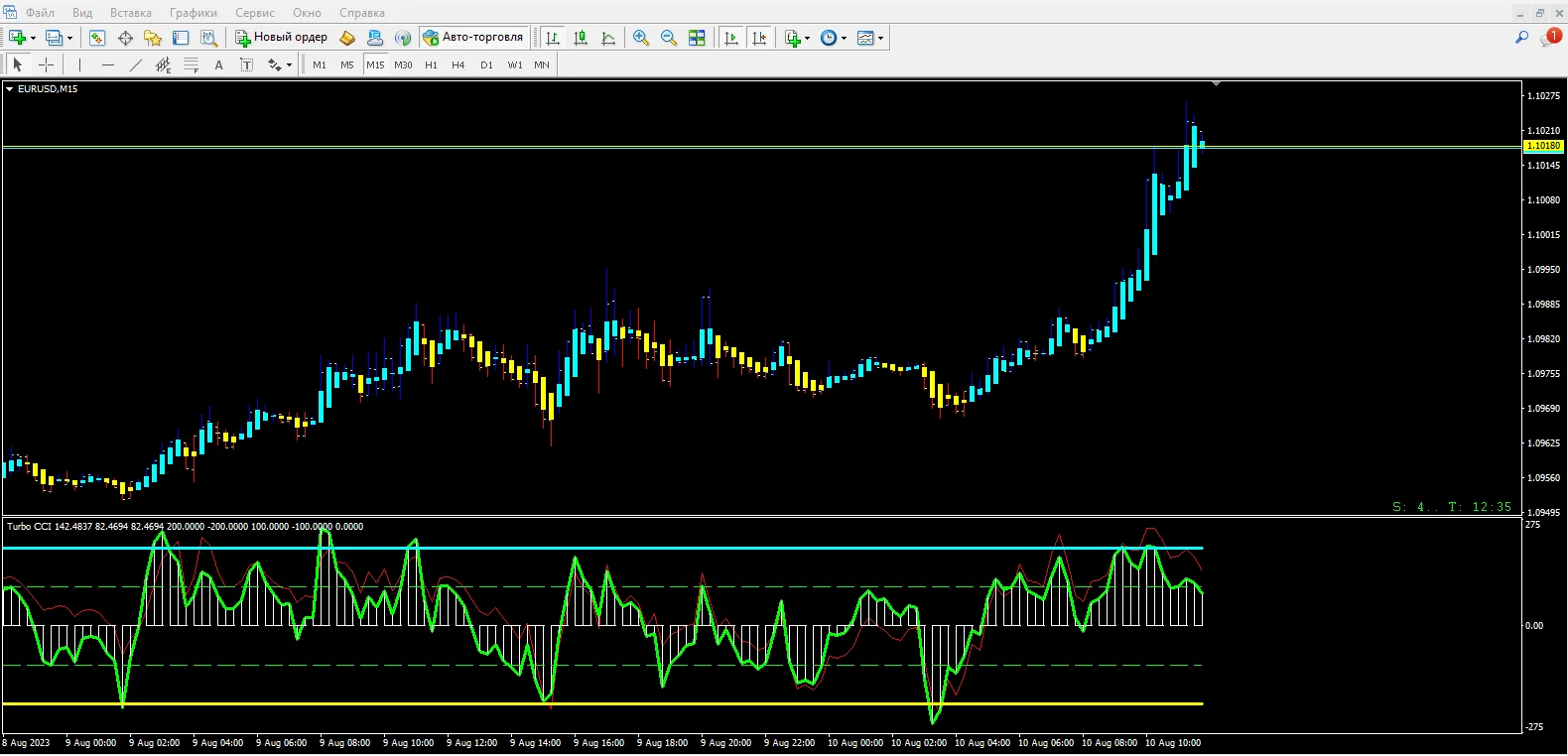Switch to D1 timeframe
Screen dimensions: 1568x756
[486, 64]
